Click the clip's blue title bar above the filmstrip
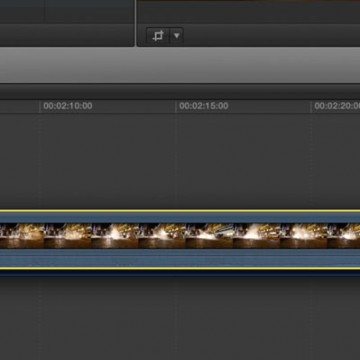Image resolution: width=360 pixels, height=360 pixels. [x=180, y=218]
